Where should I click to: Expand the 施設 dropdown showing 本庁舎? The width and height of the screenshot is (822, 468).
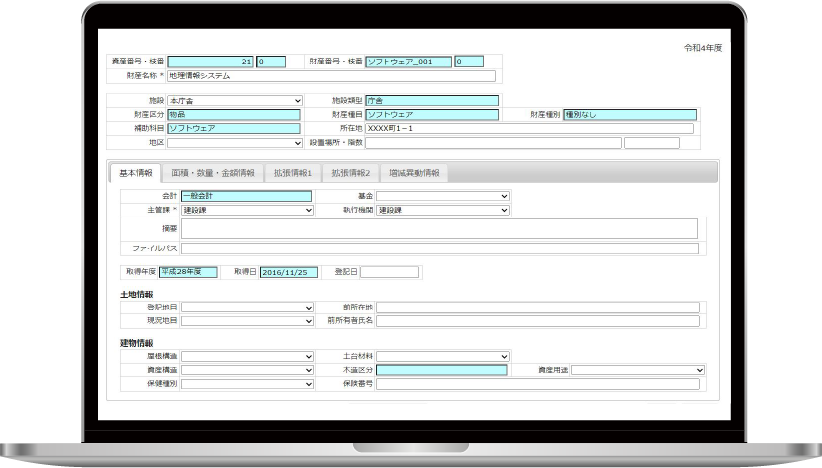(x=235, y=101)
